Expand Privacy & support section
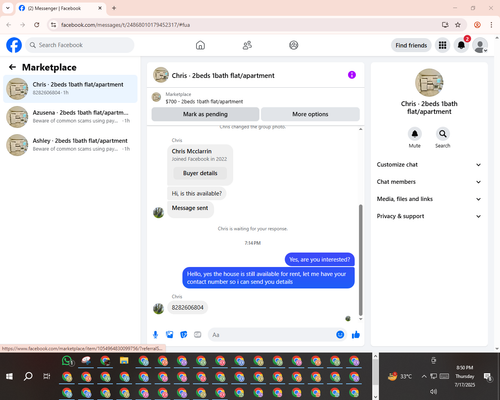500x400 pixels. [429, 216]
